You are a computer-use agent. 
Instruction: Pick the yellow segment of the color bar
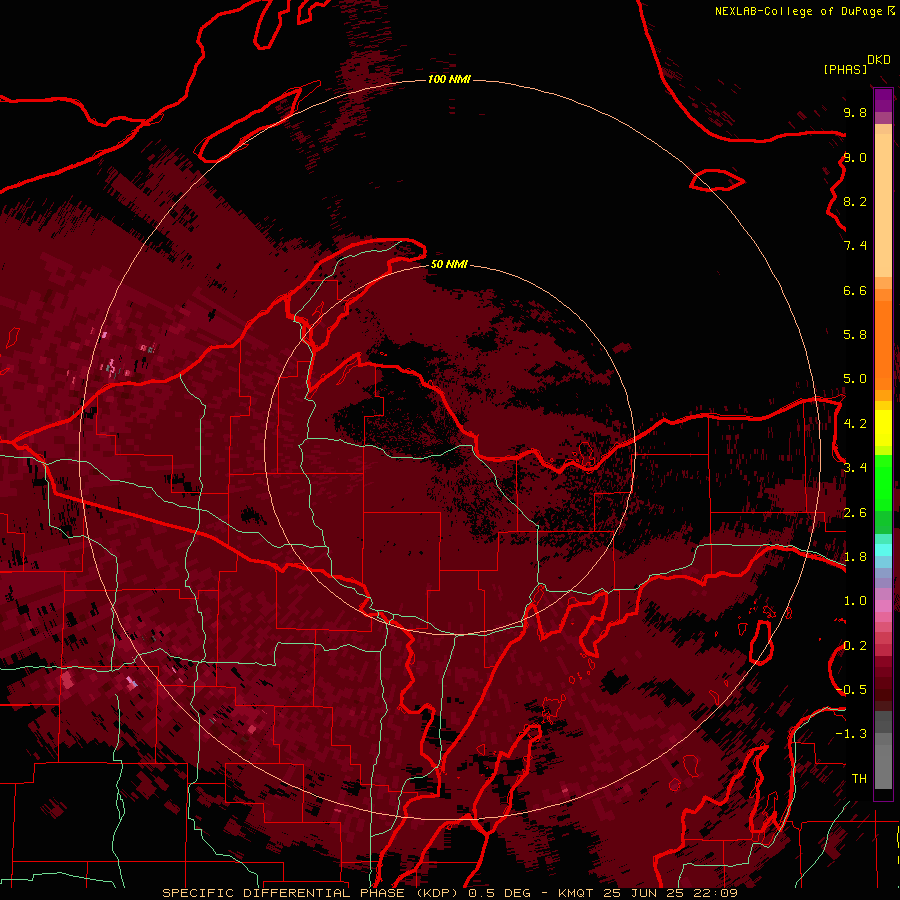(883, 428)
